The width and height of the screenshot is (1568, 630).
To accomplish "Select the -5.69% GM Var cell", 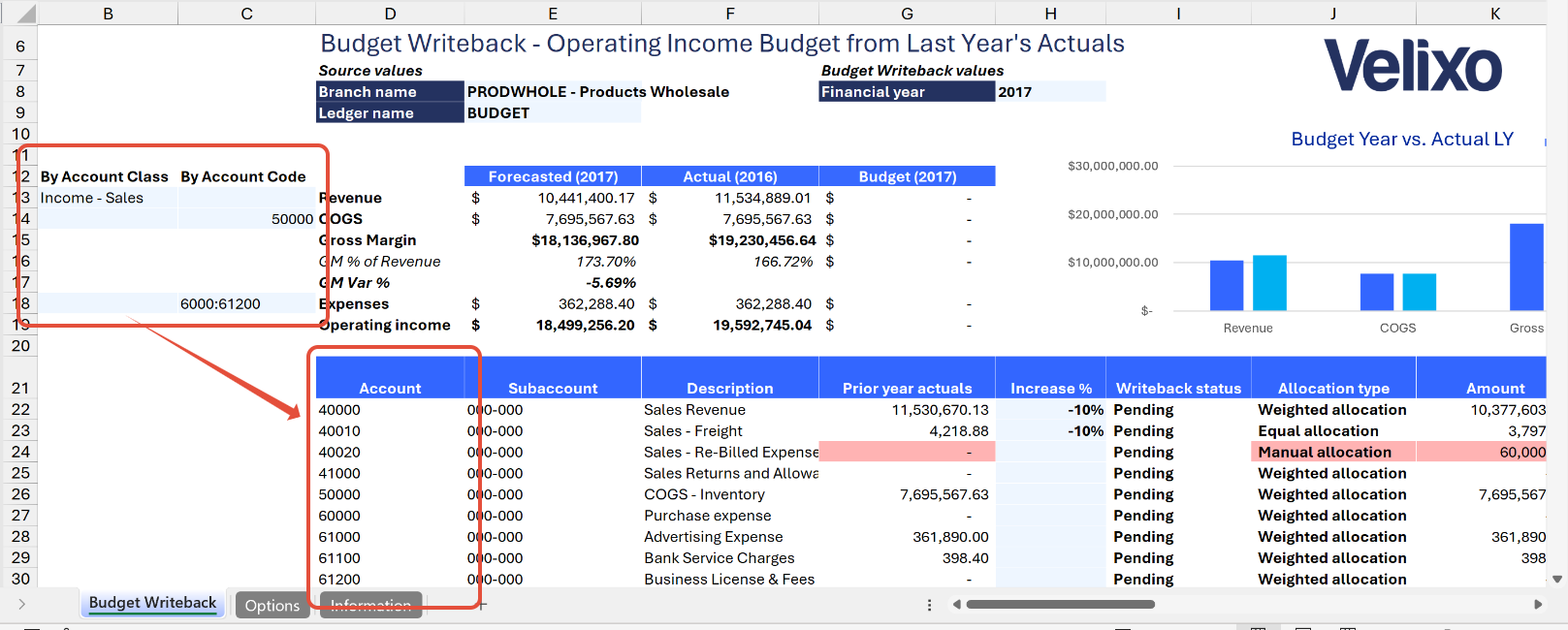I will (553, 283).
